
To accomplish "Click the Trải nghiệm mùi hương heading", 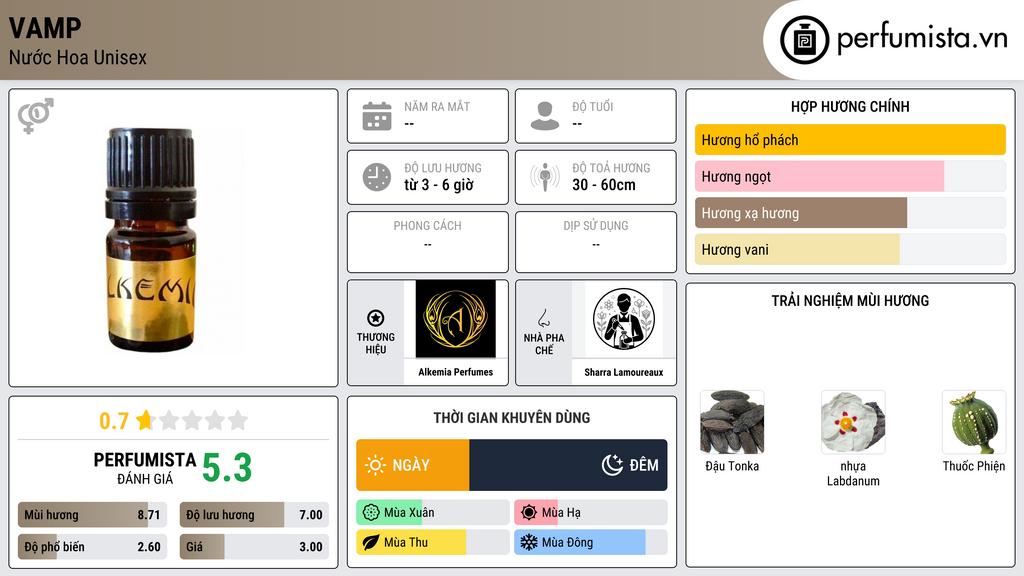I will tap(850, 301).
